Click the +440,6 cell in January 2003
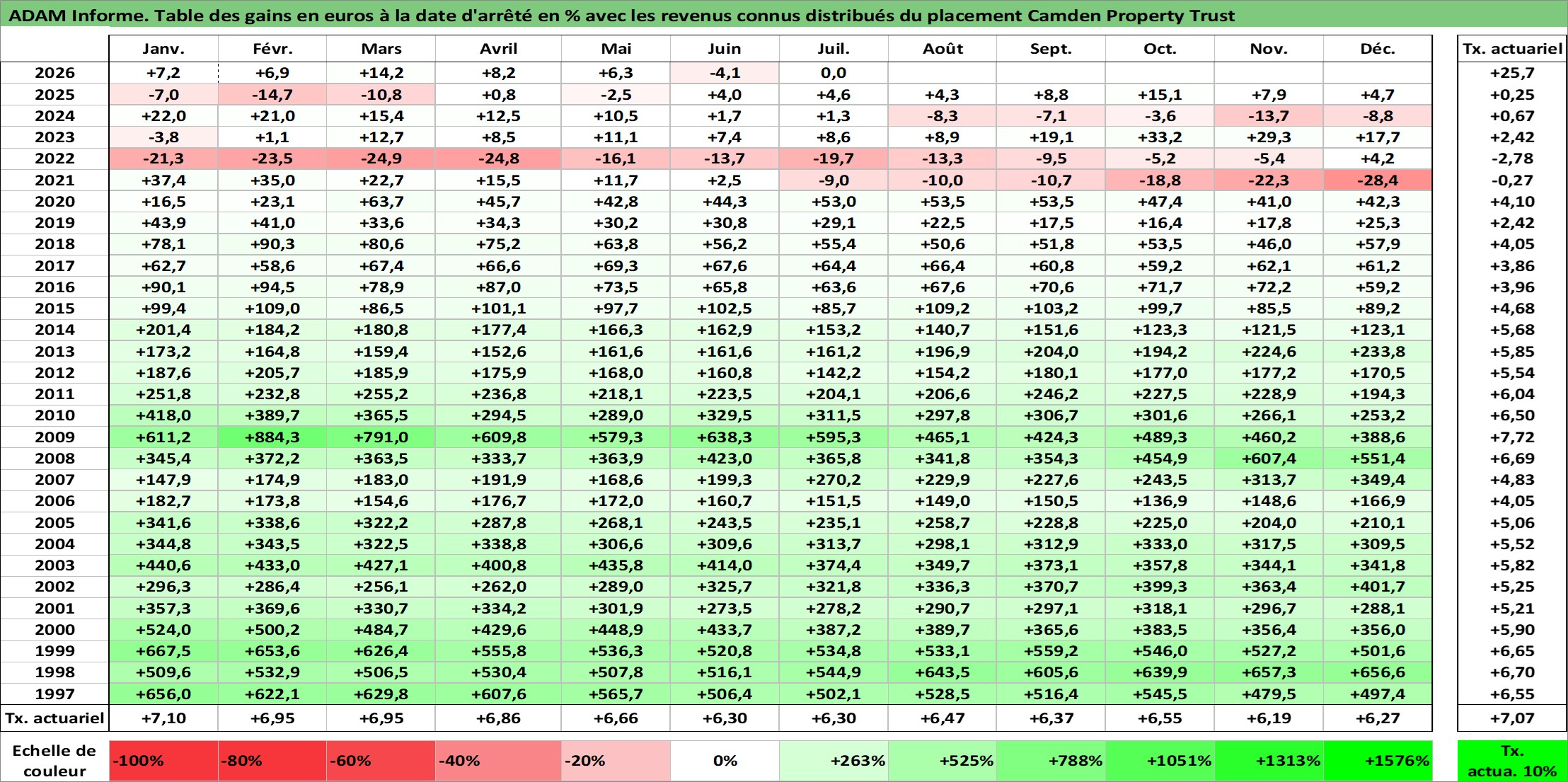The width and height of the screenshot is (1568, 782). point(163,565)
